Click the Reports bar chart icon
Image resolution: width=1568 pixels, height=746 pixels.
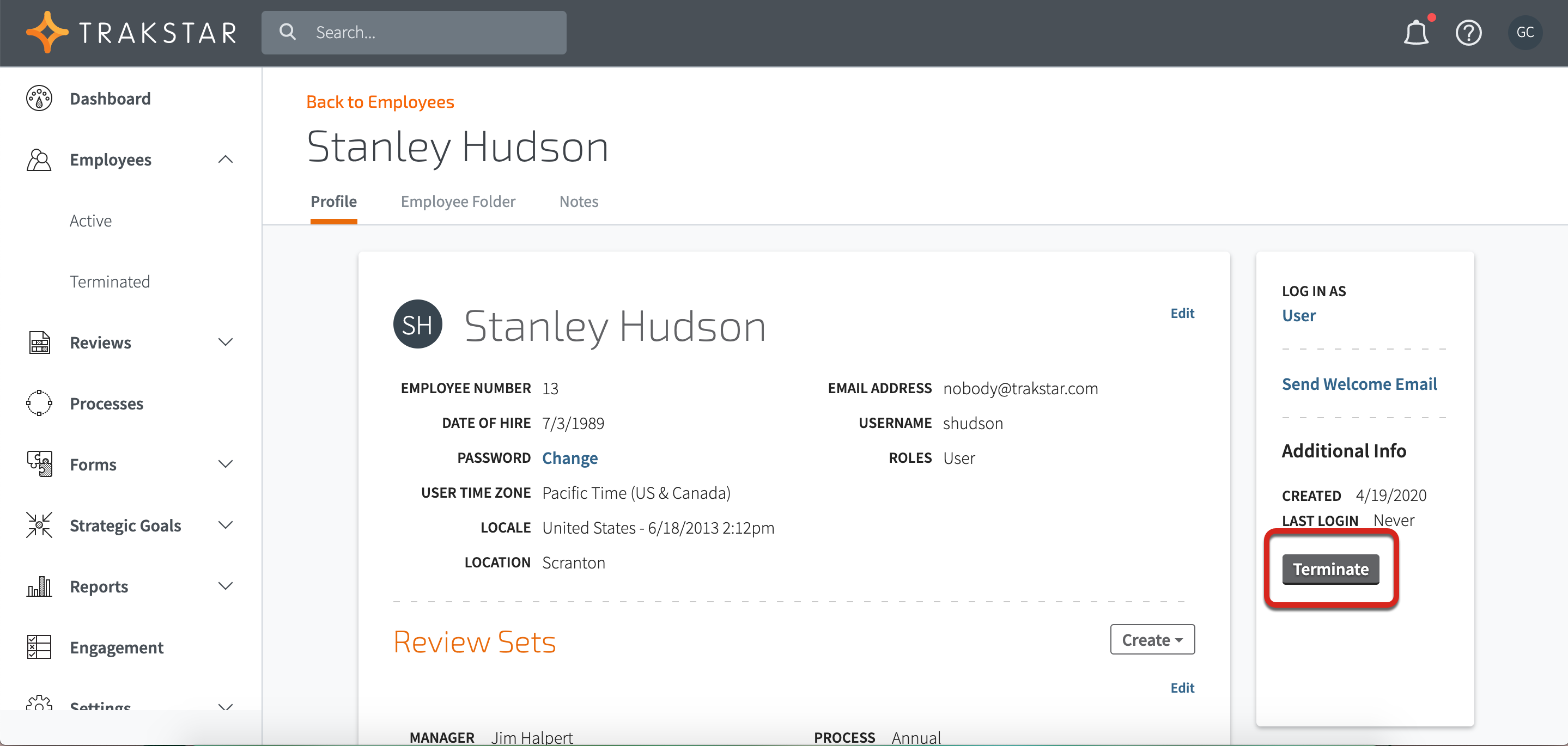tap(39, 586)
